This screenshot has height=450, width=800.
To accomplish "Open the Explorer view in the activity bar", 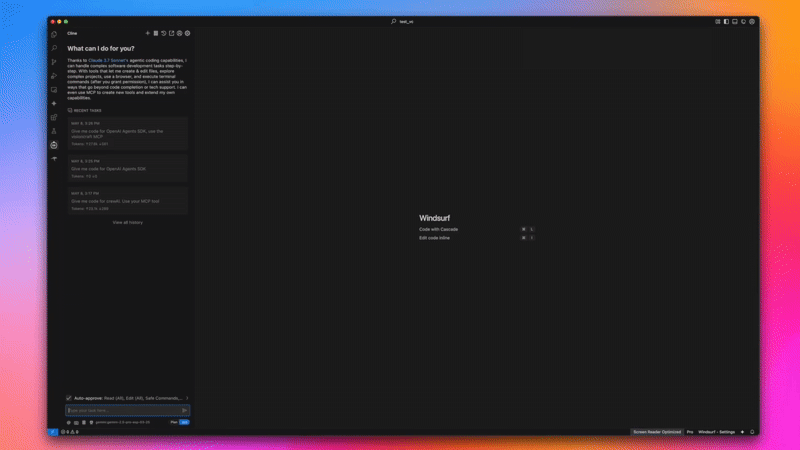I will coord(54,35).
